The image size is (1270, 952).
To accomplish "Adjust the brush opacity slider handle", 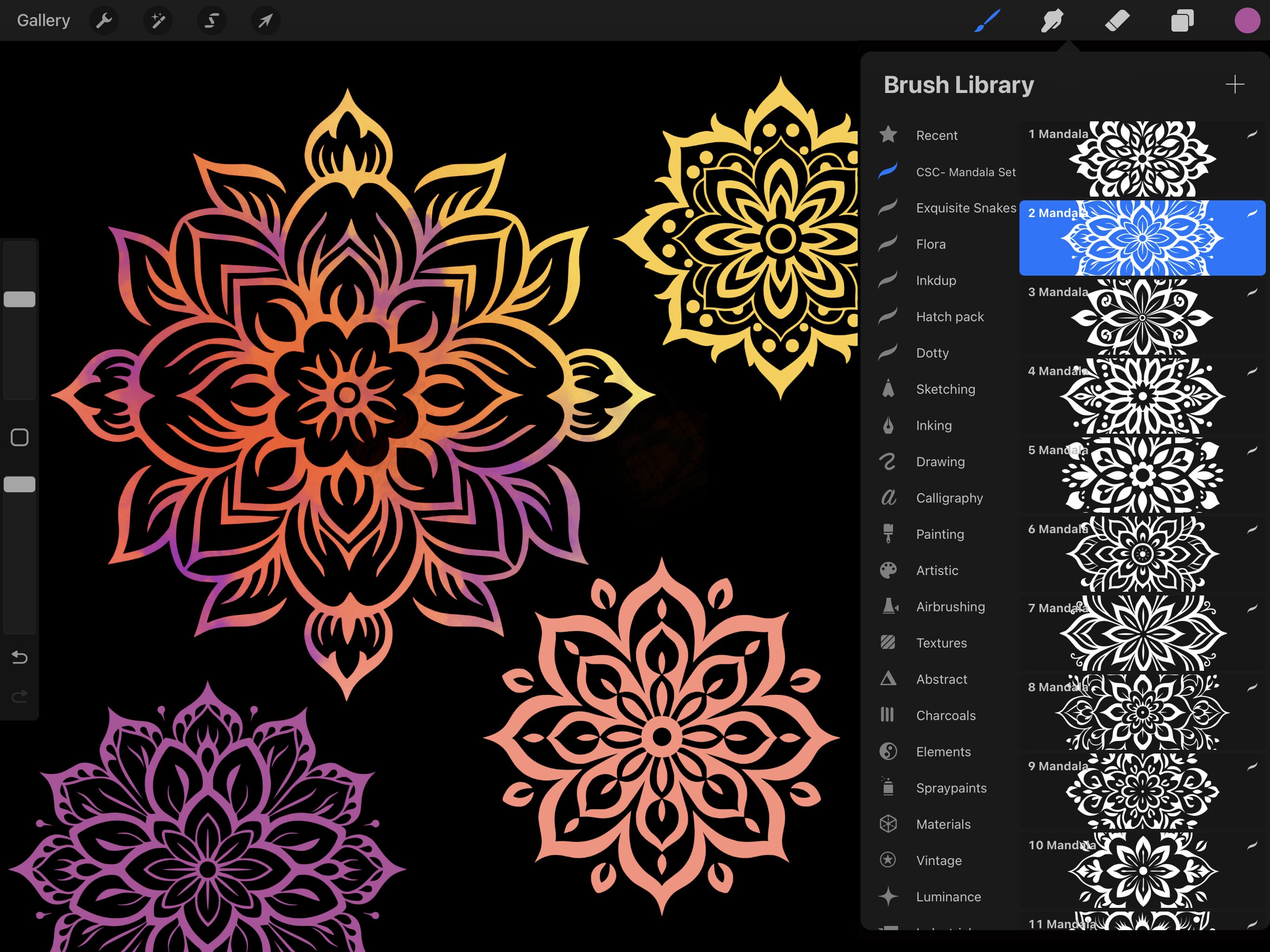I will [x=20, y=484].
